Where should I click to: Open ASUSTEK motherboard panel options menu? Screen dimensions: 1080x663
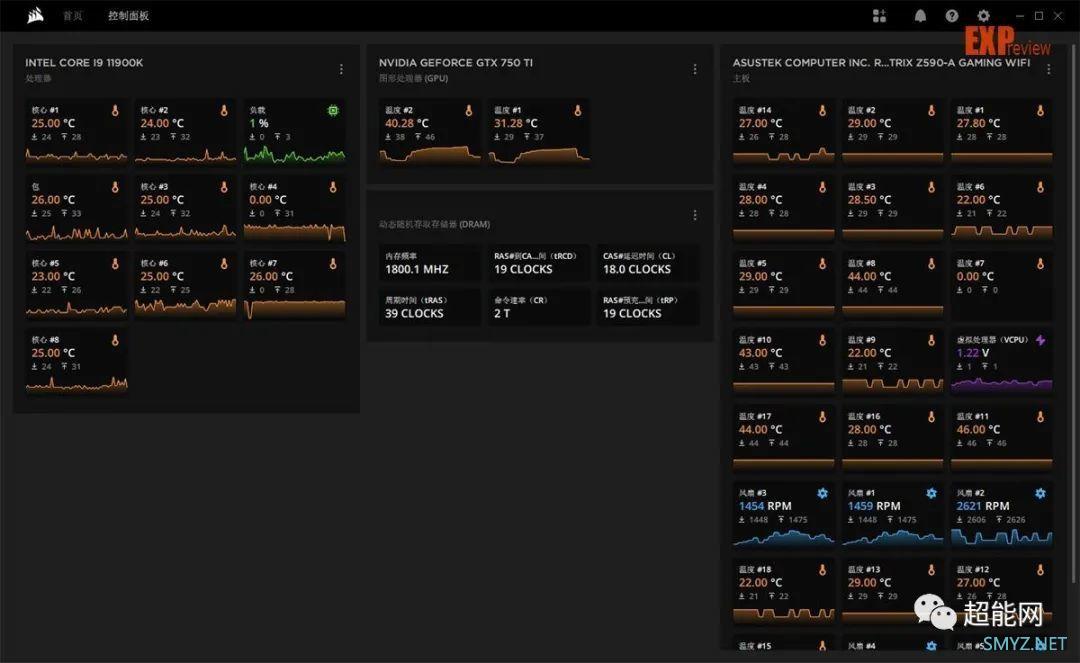(x=1048, y=69)
